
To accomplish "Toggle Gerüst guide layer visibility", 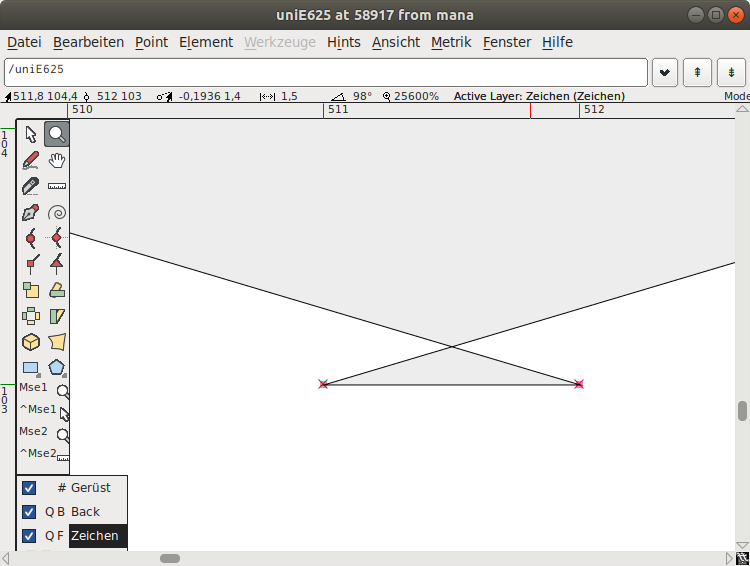I will click(29, 488).
